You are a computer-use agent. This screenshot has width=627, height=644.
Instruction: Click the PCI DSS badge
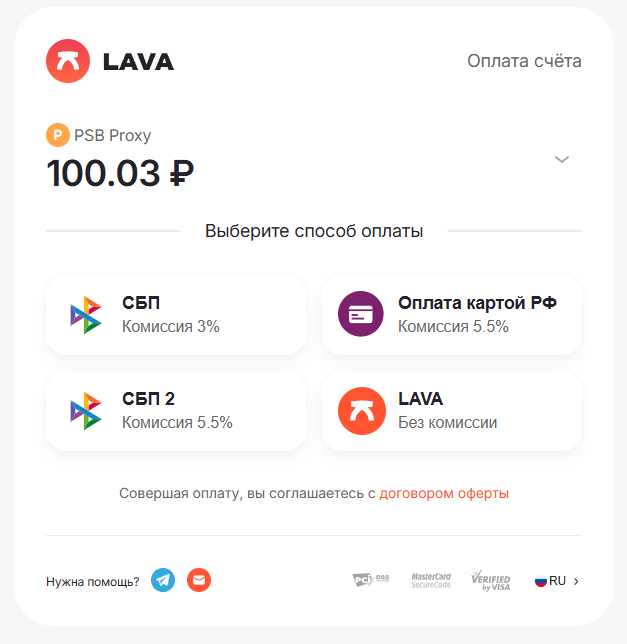coord(371,580)
